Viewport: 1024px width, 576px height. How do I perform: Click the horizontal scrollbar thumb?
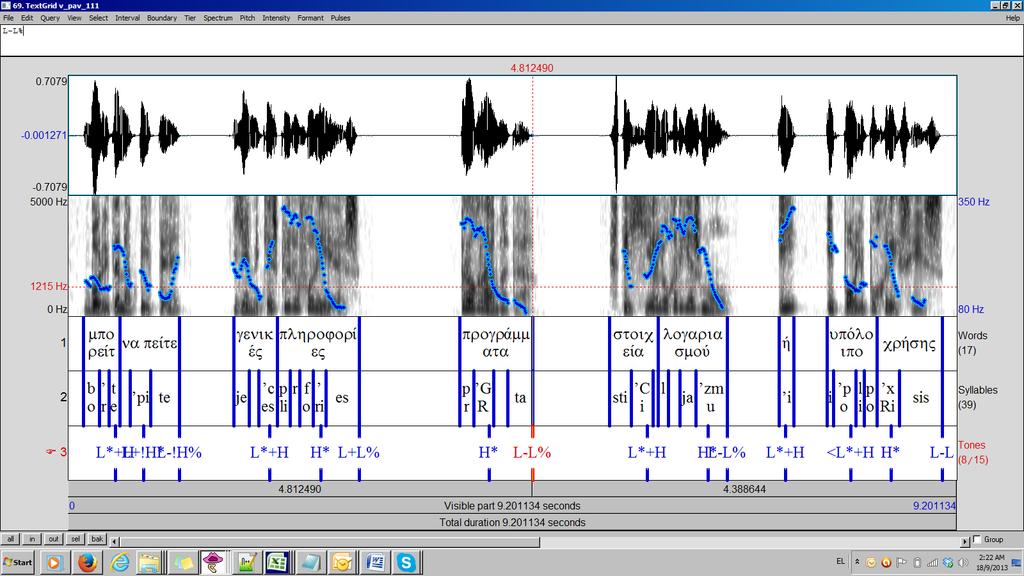click(x=330, y=541)
